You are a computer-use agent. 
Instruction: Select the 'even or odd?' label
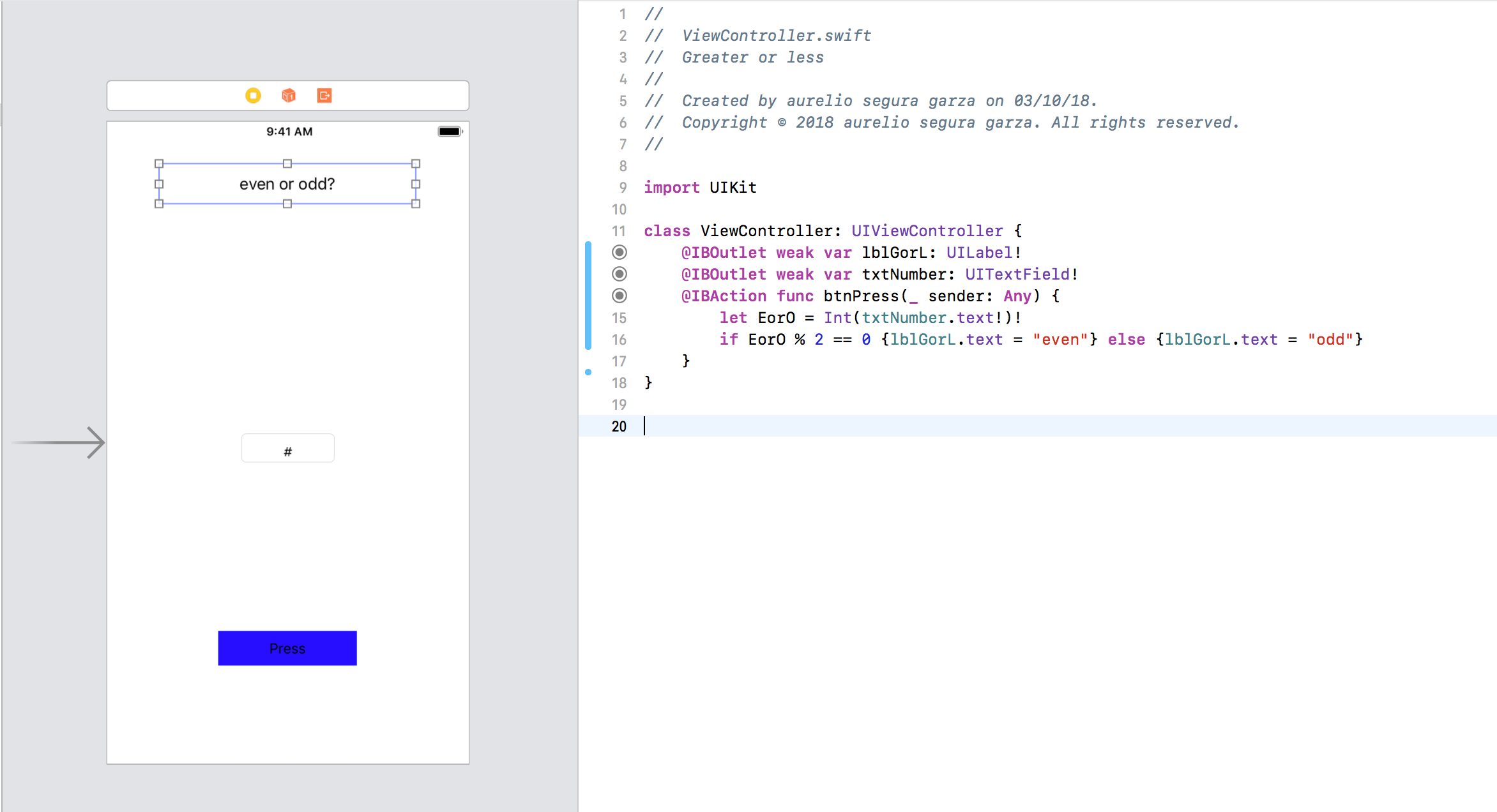287,184
